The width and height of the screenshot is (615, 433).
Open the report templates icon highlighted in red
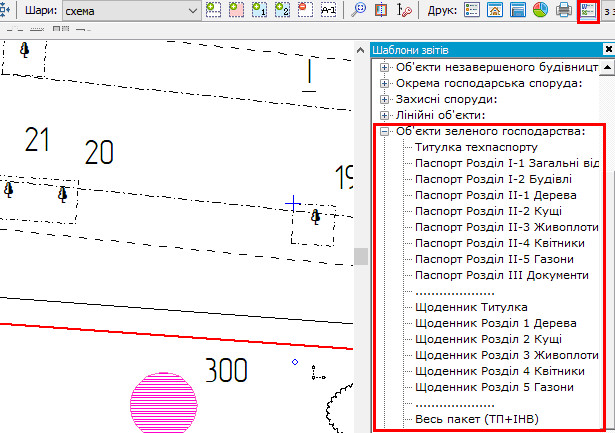[x=588, y=11]
